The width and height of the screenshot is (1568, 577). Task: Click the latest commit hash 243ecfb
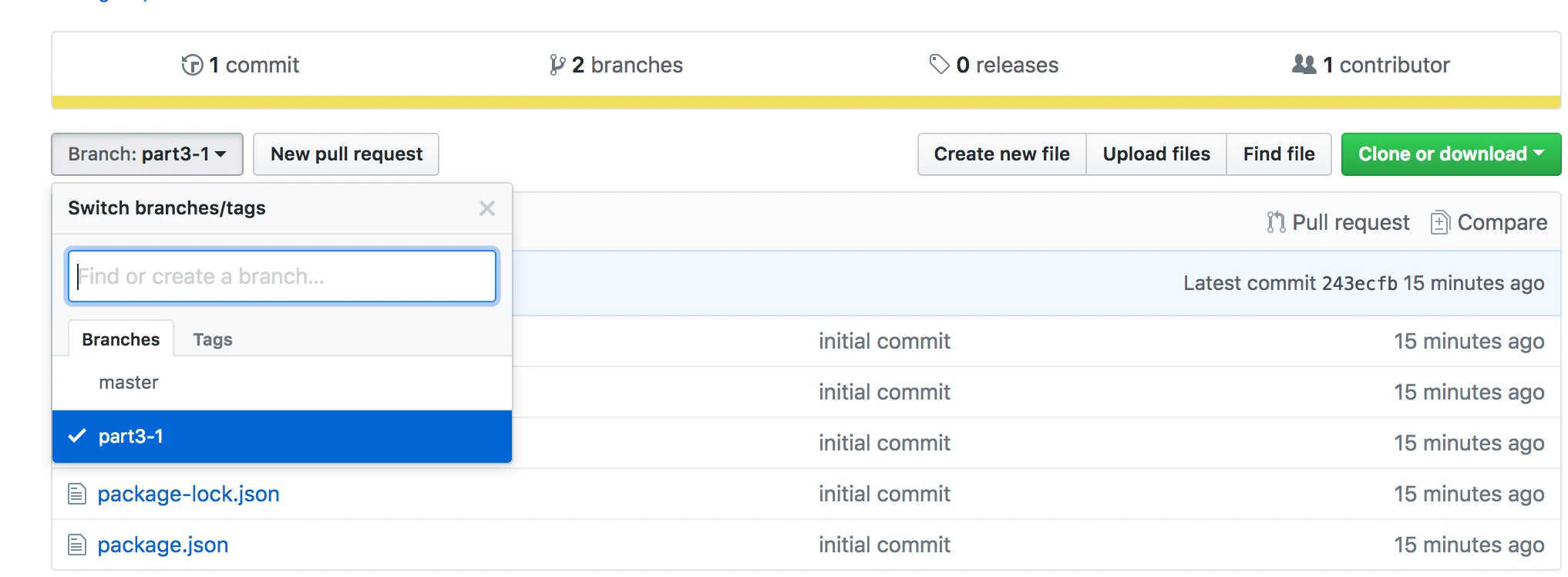[x=1360, y=284]
